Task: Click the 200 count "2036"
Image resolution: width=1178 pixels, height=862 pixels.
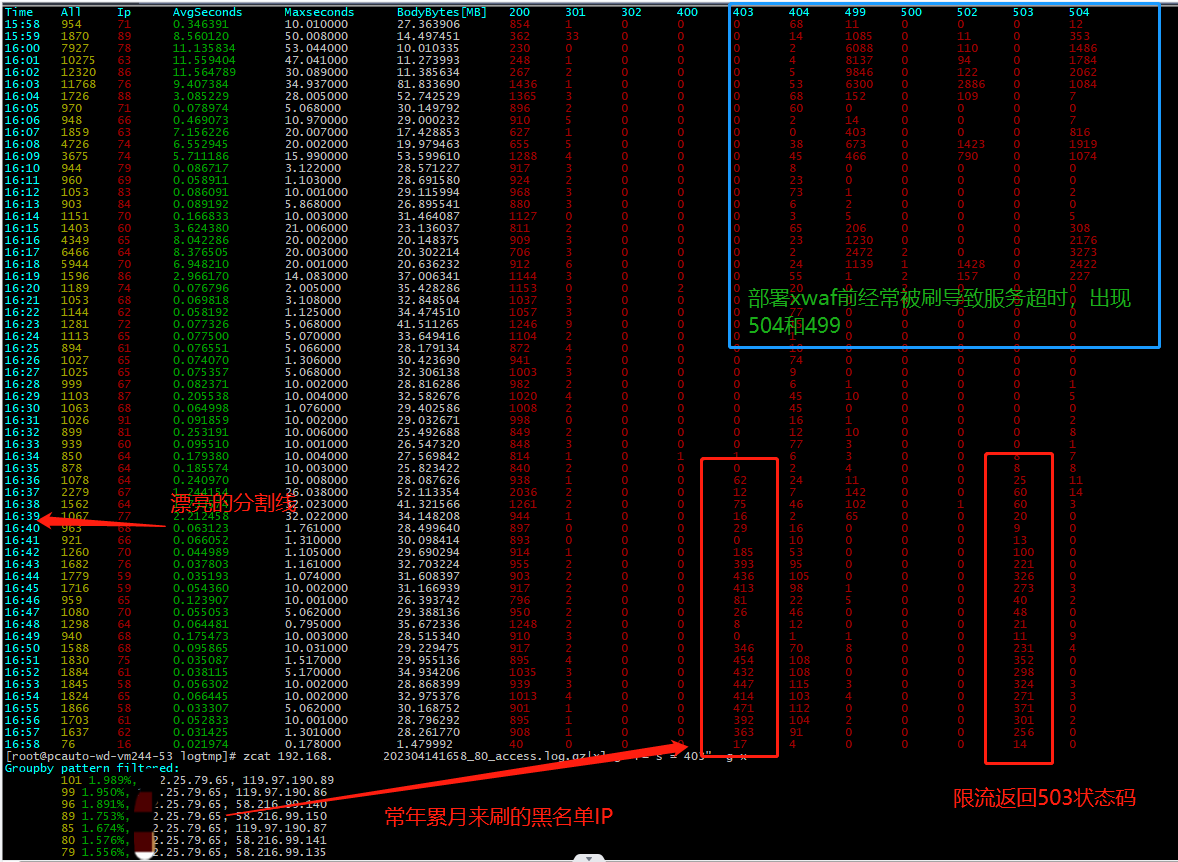Action: click(523, 492)
